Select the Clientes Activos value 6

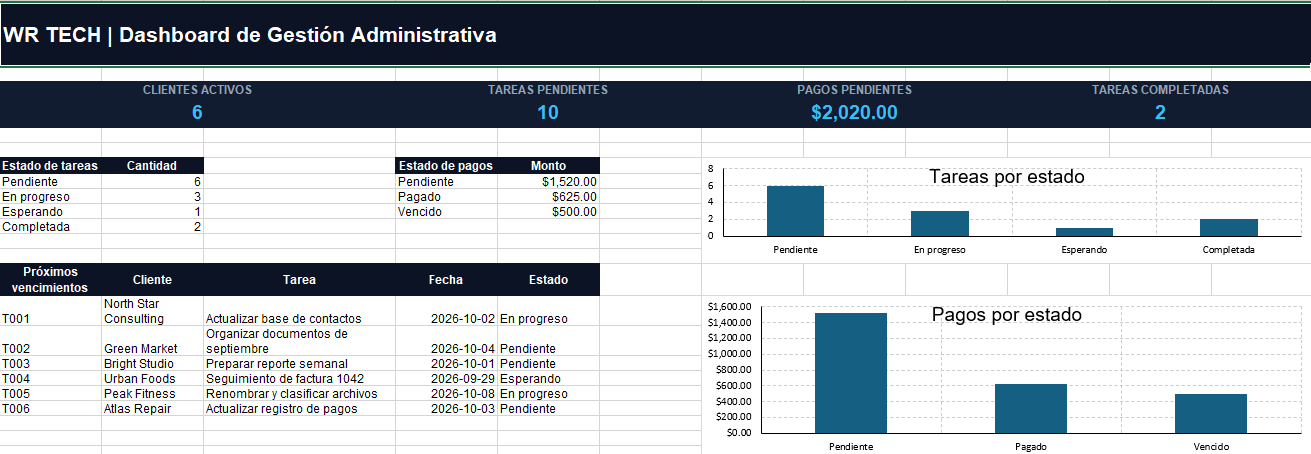(197, 112)
